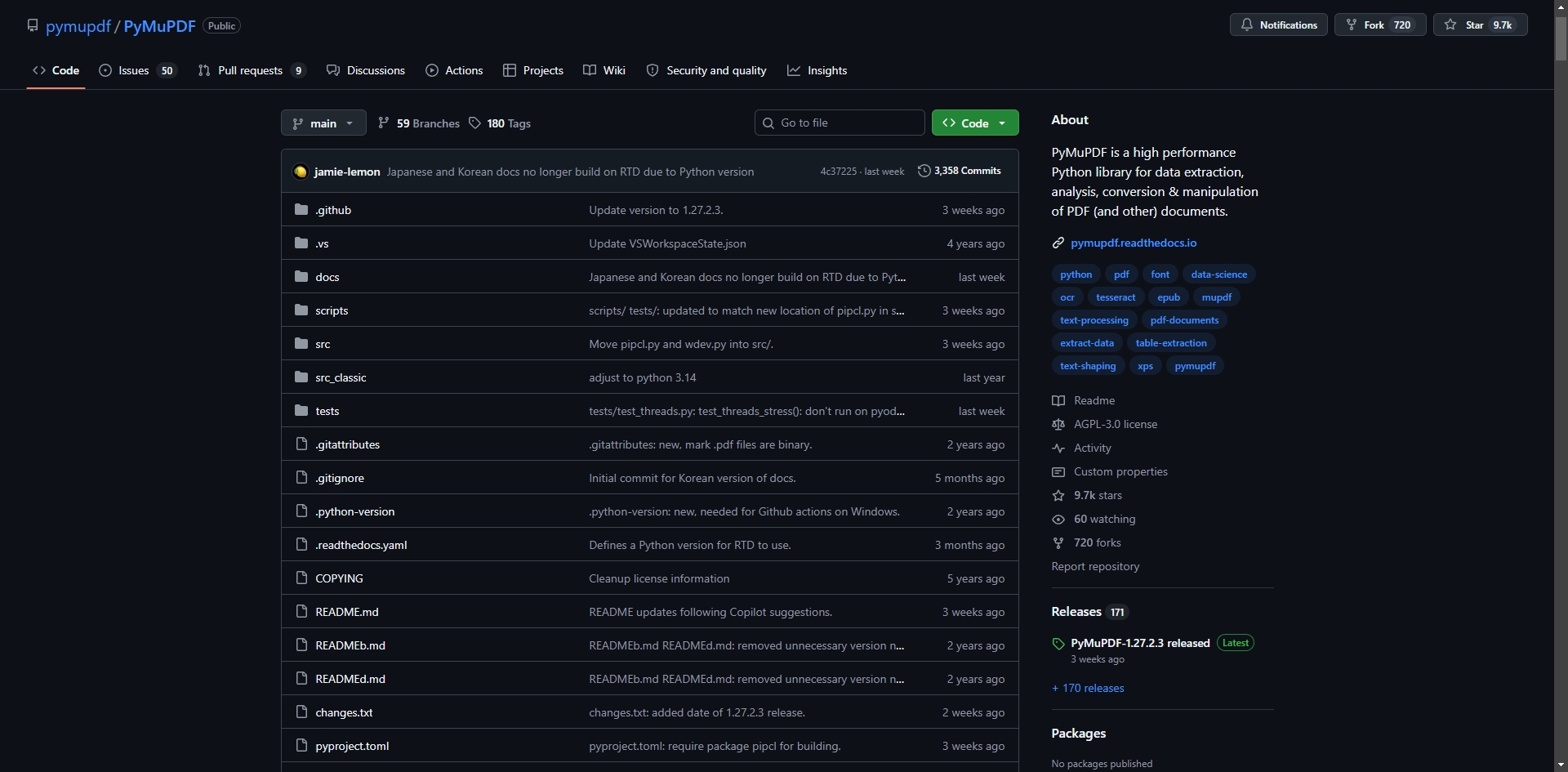Click the tag icon beside 180 Tags
1568x772 pixels.
click(x=474, y=123)
